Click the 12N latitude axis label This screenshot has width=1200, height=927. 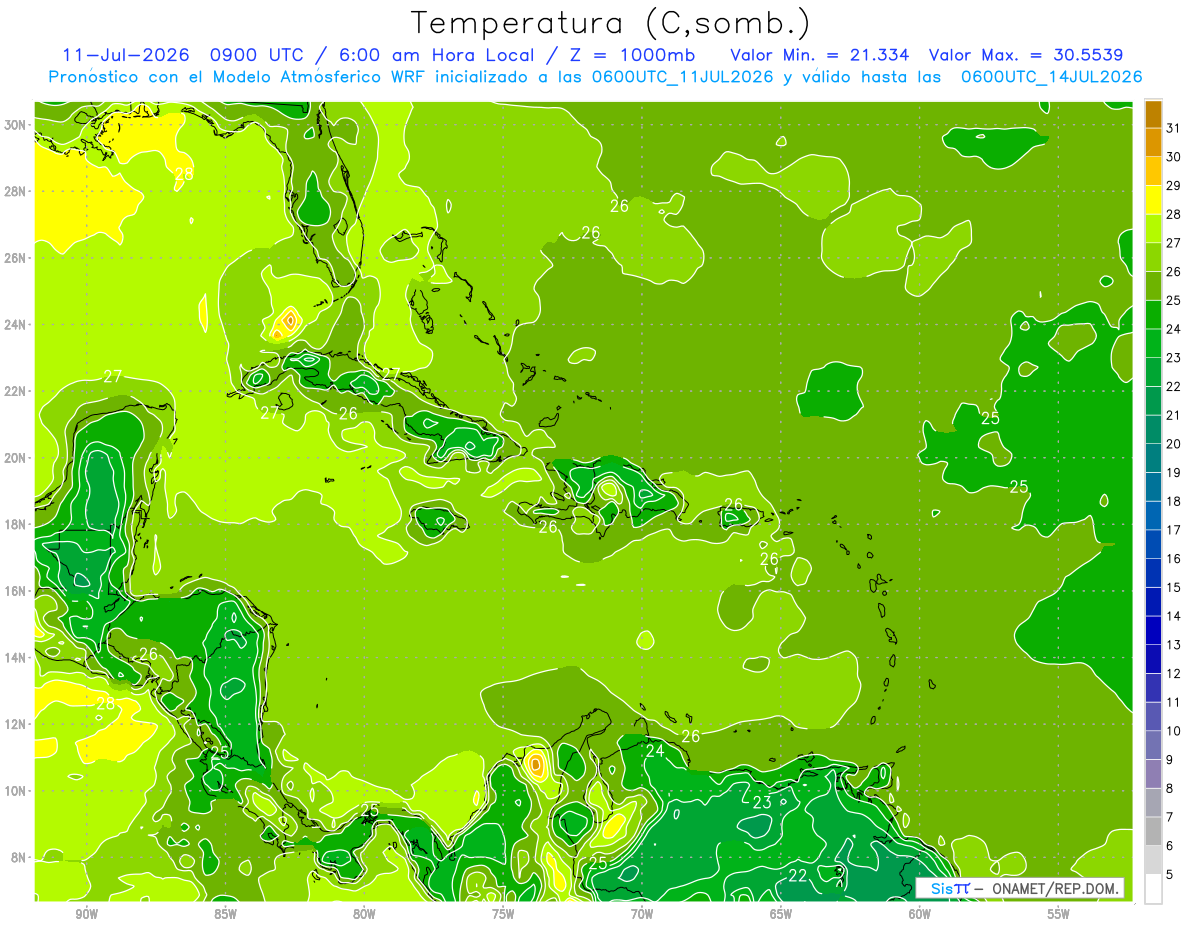[x=15, y=724]
